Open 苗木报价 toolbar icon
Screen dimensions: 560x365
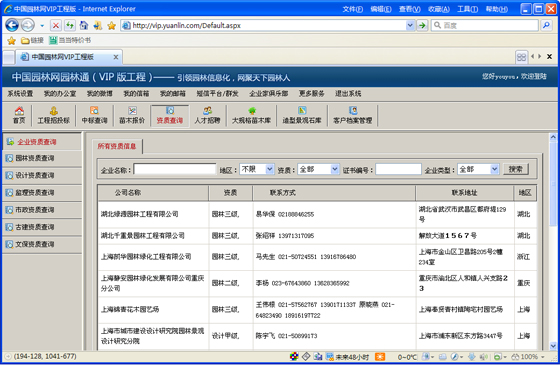(132, 115)
